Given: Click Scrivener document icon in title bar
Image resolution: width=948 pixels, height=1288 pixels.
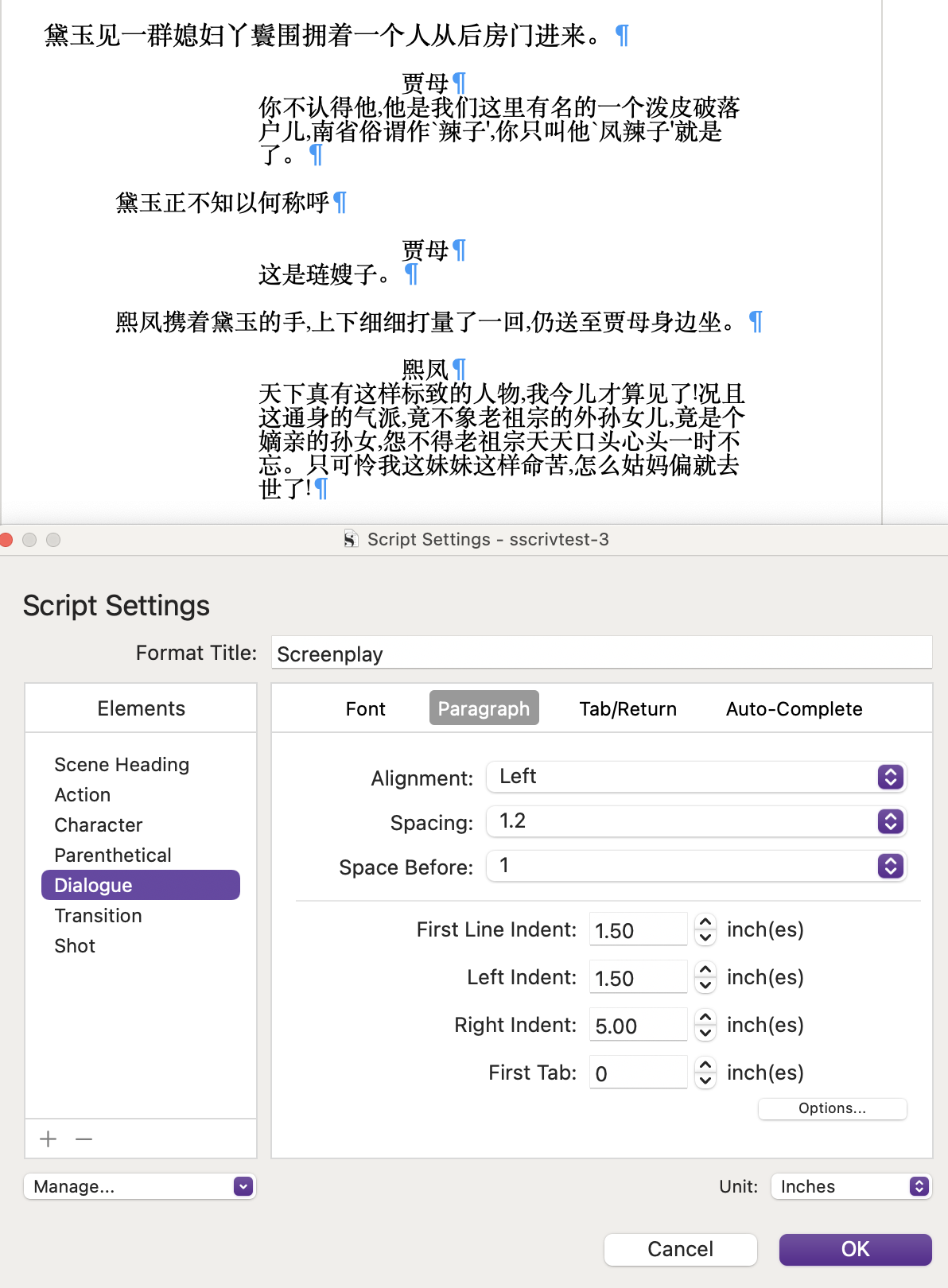Looking at the screenshot, I should 351,539.
